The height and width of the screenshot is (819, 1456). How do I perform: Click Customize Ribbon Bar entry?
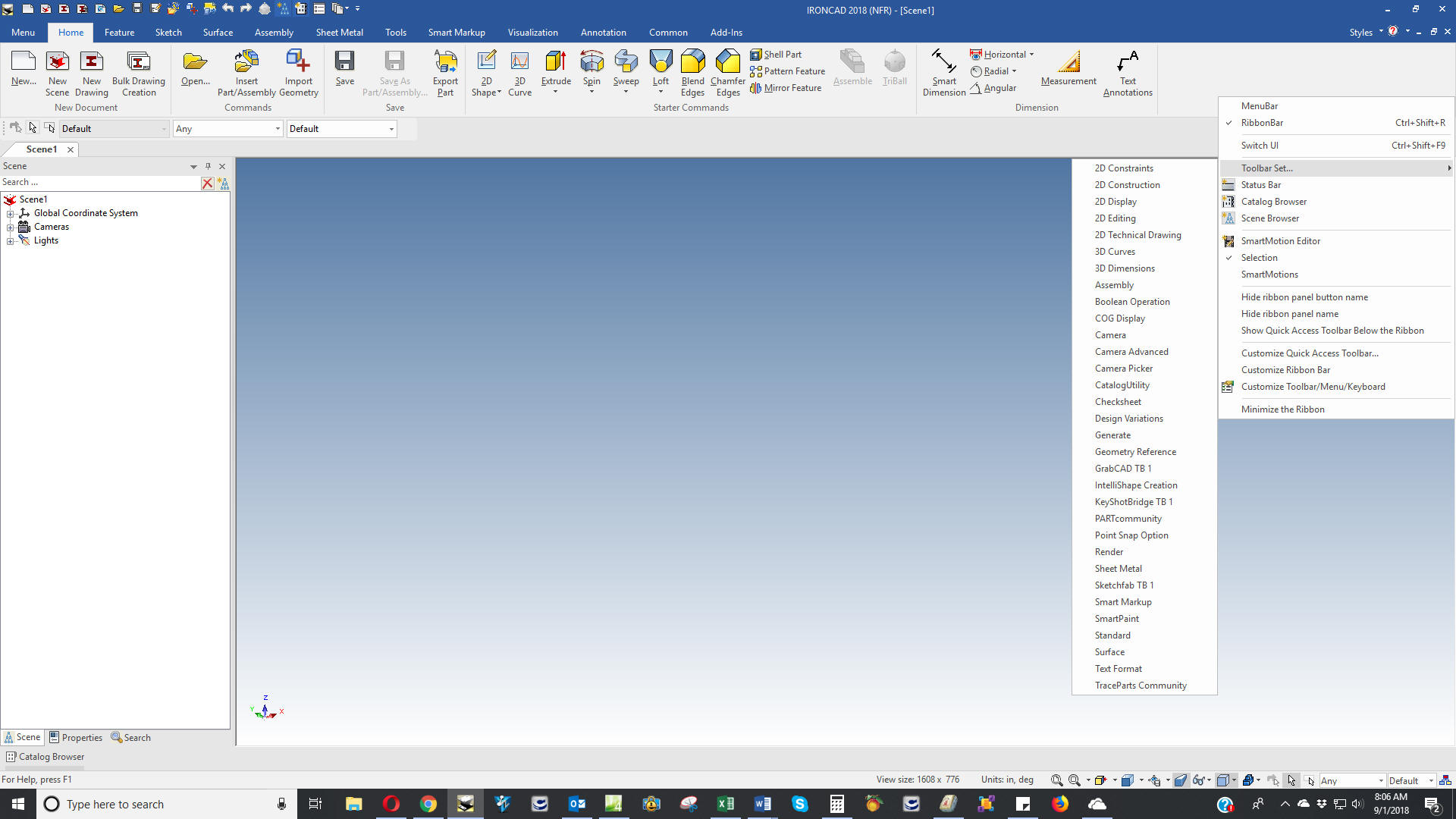(1336, 370)
